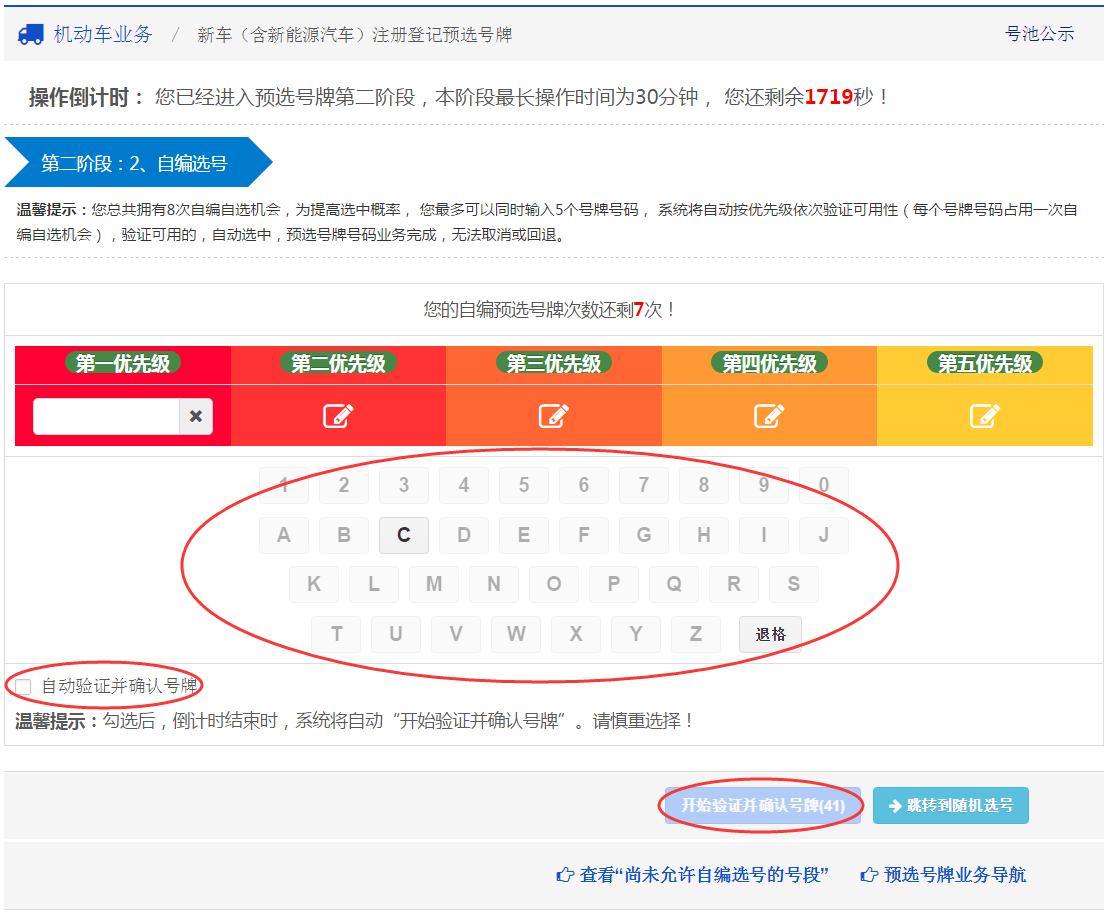
Task: Click the edit icon under 第五优先级
Action: tap(985, 416)
